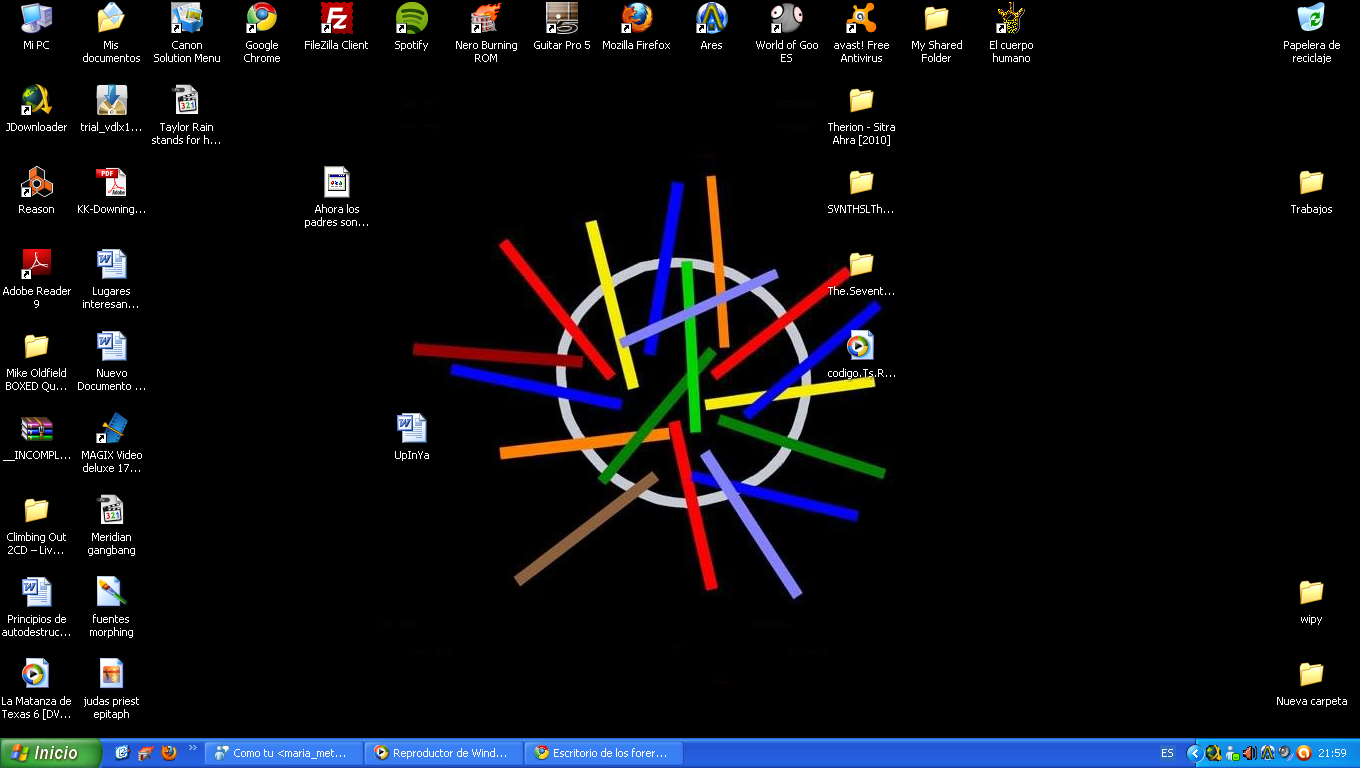Expand hidden tray icons with arrow button

click(x=1194, y=753)
